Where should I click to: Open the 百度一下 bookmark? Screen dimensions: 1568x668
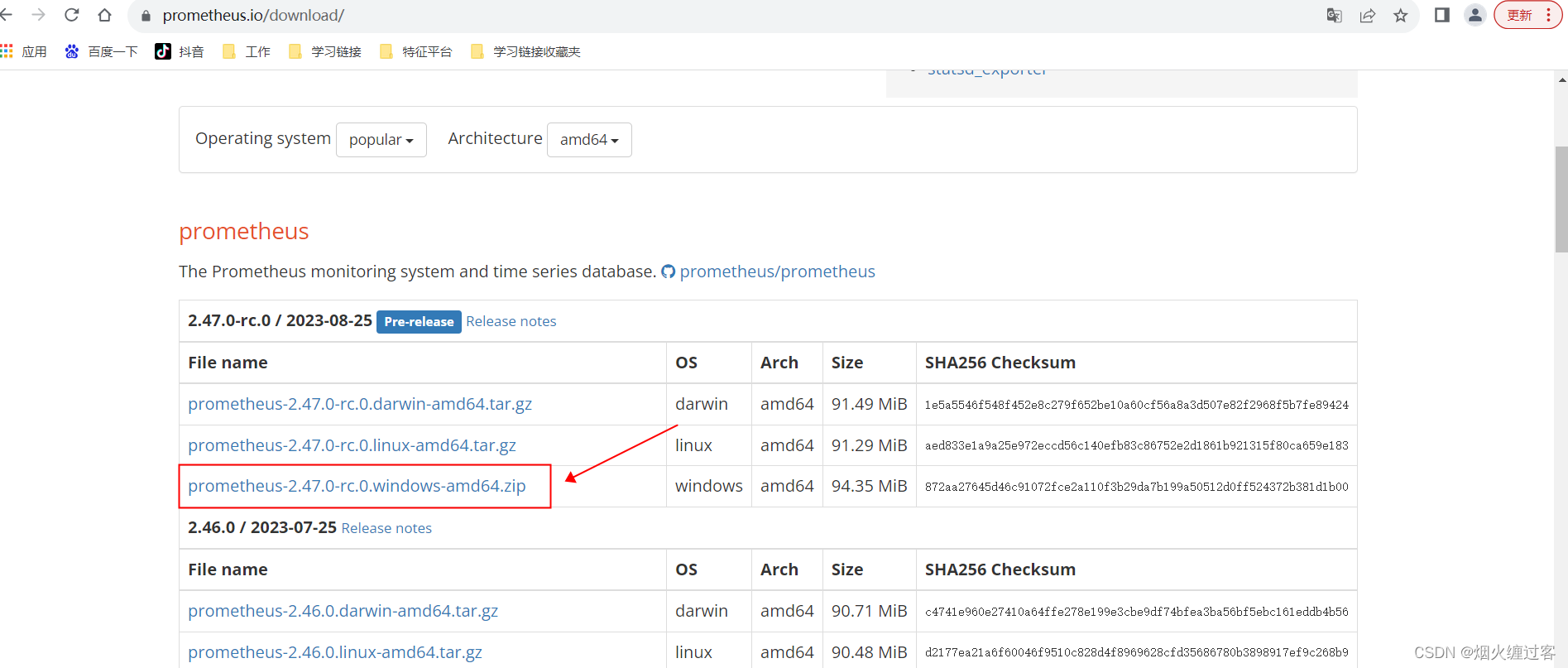click(101, 51)
